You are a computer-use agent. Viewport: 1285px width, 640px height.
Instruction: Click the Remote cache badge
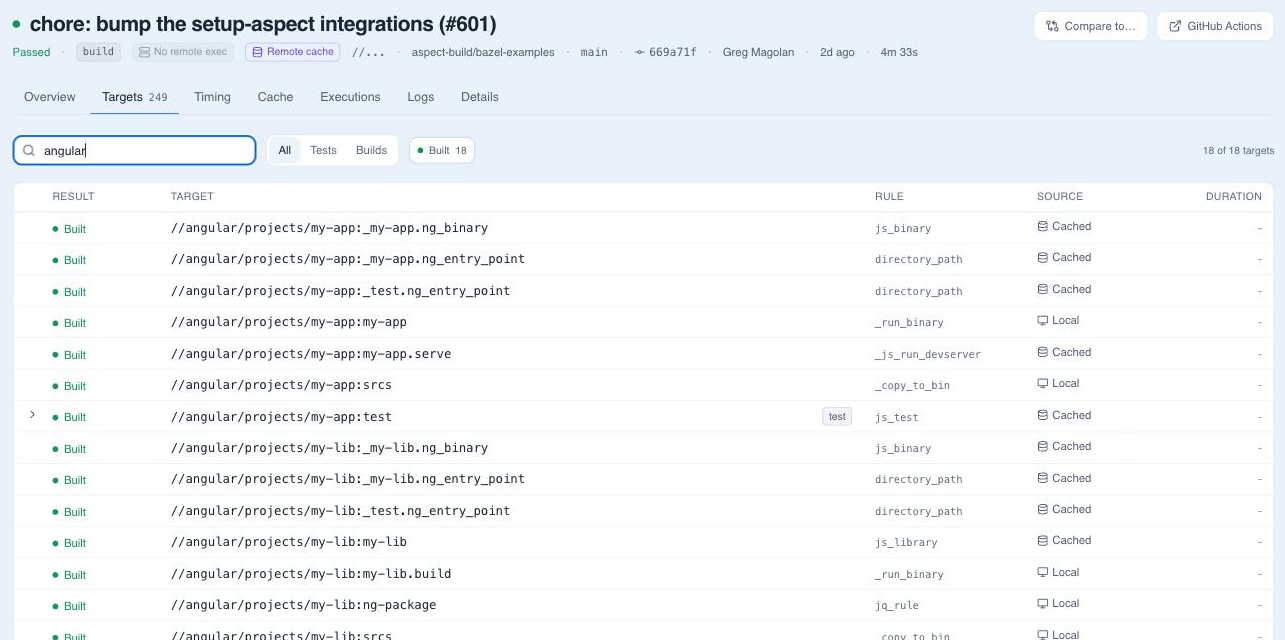pyautogui.click(x=293, y=52)
